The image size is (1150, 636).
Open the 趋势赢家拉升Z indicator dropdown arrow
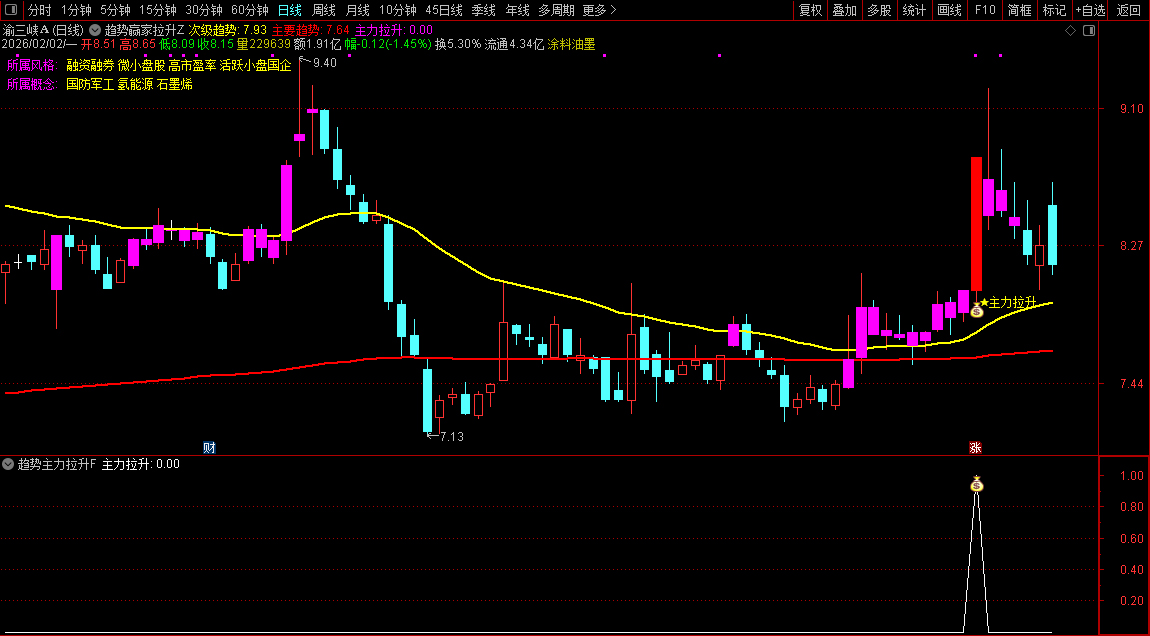point(95,30)
